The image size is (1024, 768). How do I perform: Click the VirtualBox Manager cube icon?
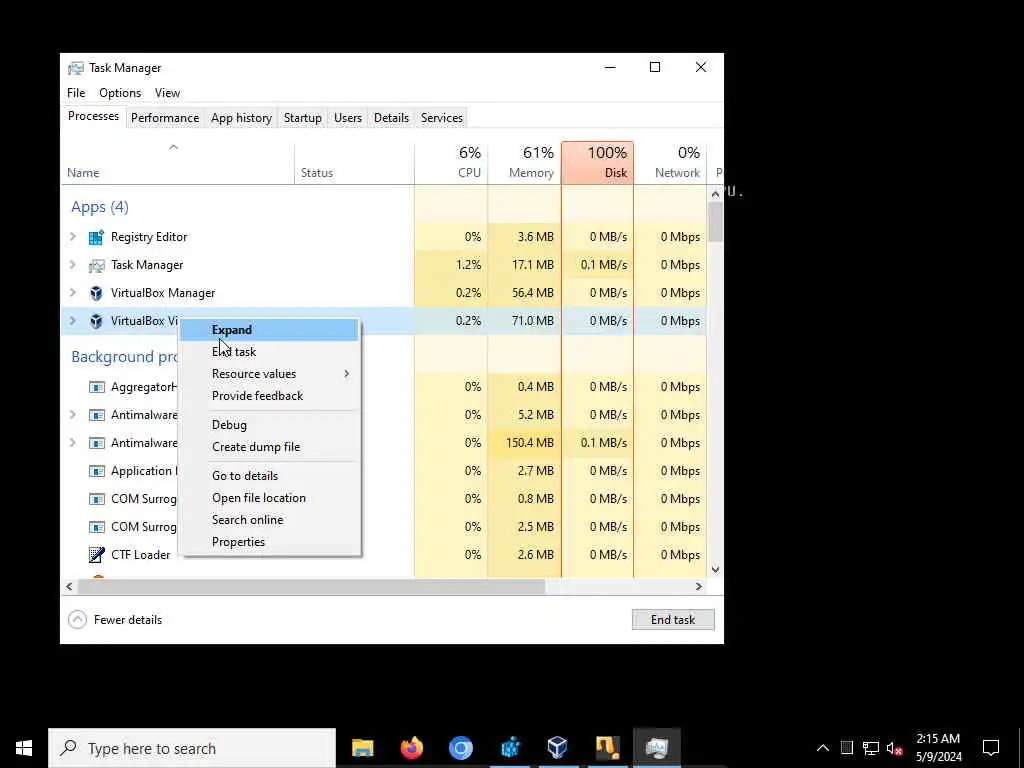[96, 293]
